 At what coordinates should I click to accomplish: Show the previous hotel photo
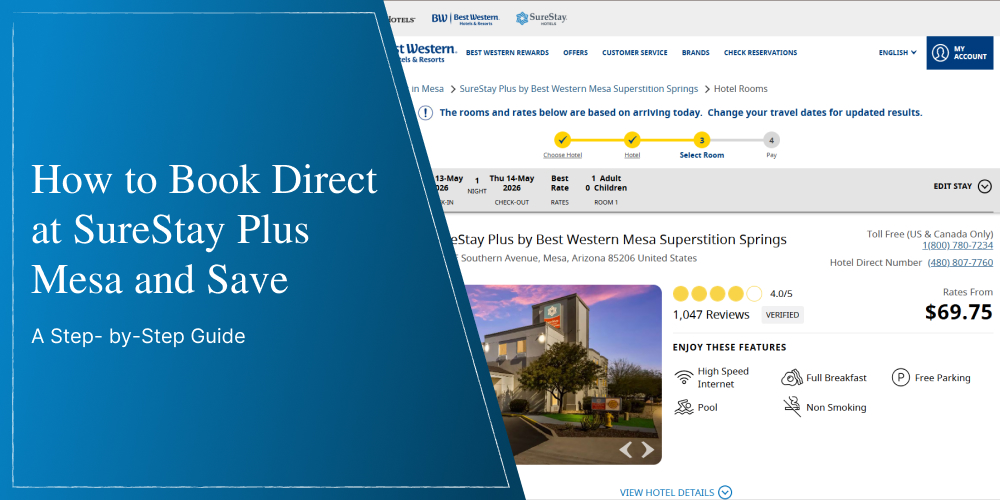coord(626,450)
